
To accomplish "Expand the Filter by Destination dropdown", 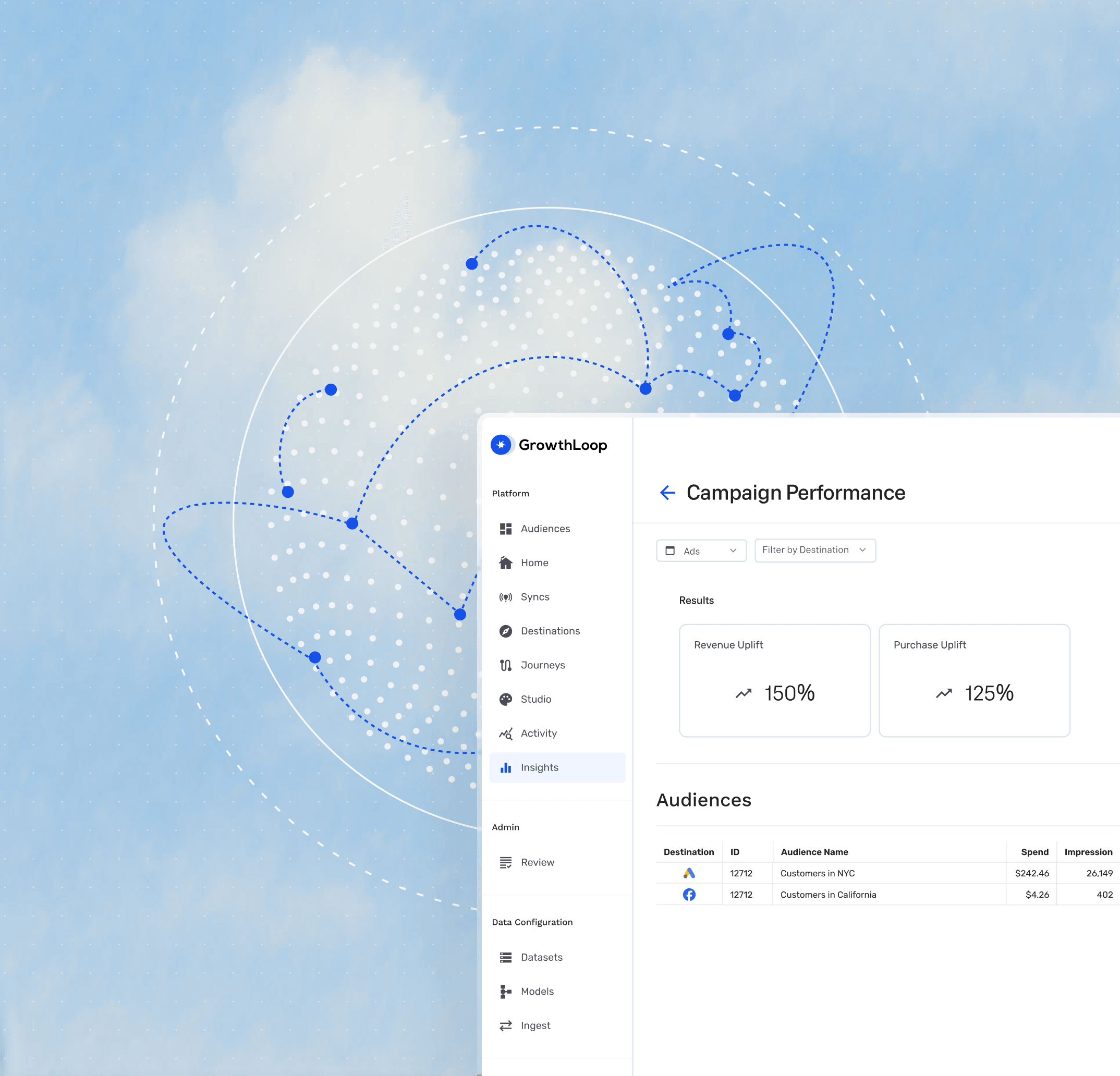I will [814, 551].
